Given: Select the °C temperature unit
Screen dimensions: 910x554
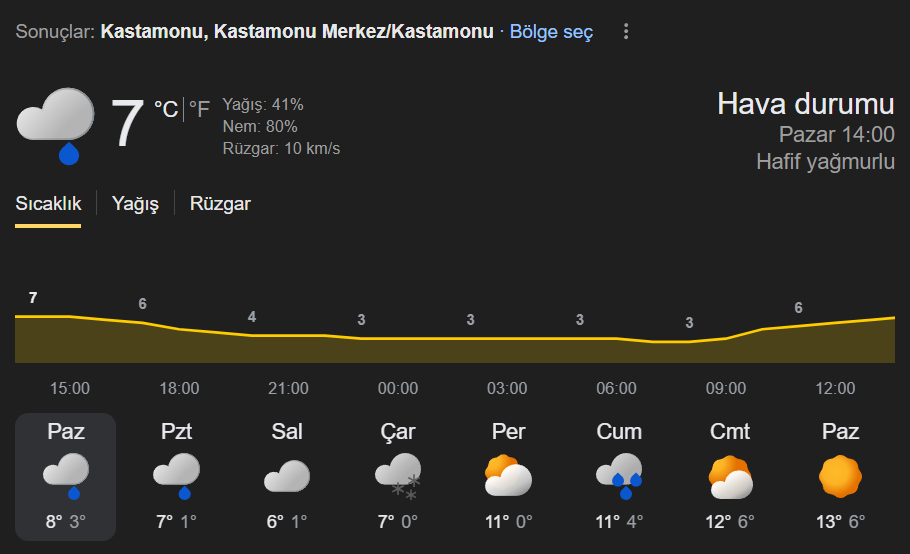Looking at the screenshot, I should coord(166,109).
